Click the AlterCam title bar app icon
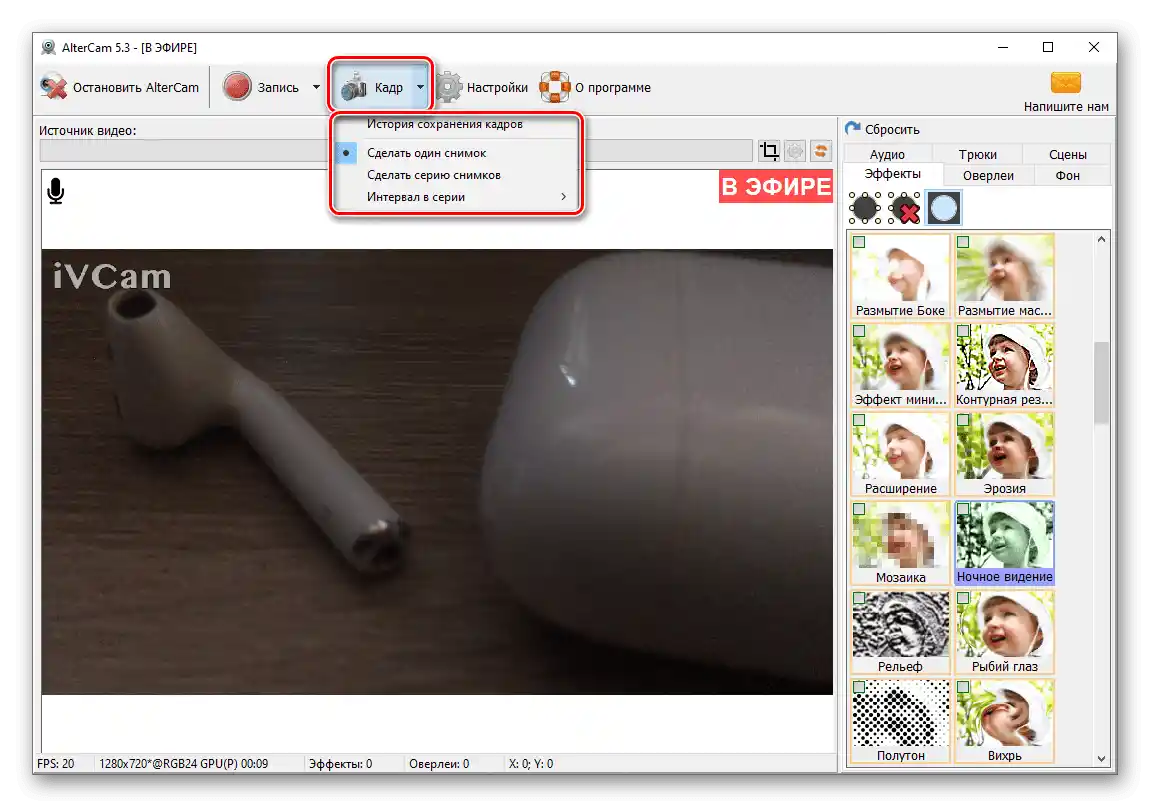The image size is (1150, 807). point(48,48)
